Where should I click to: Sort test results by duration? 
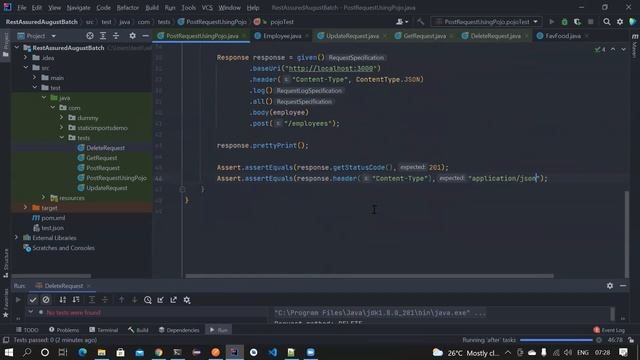[76, 300]
